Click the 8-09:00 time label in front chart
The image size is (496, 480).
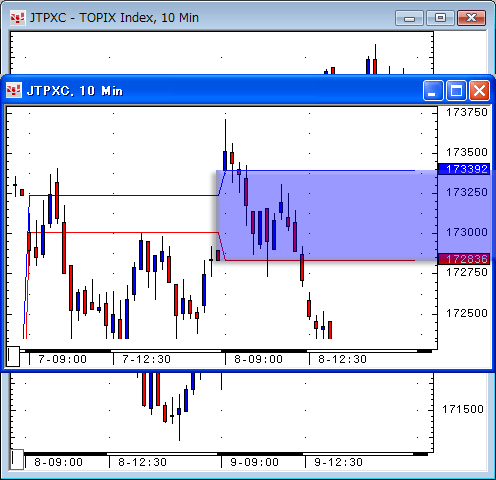tap(258, 359)
